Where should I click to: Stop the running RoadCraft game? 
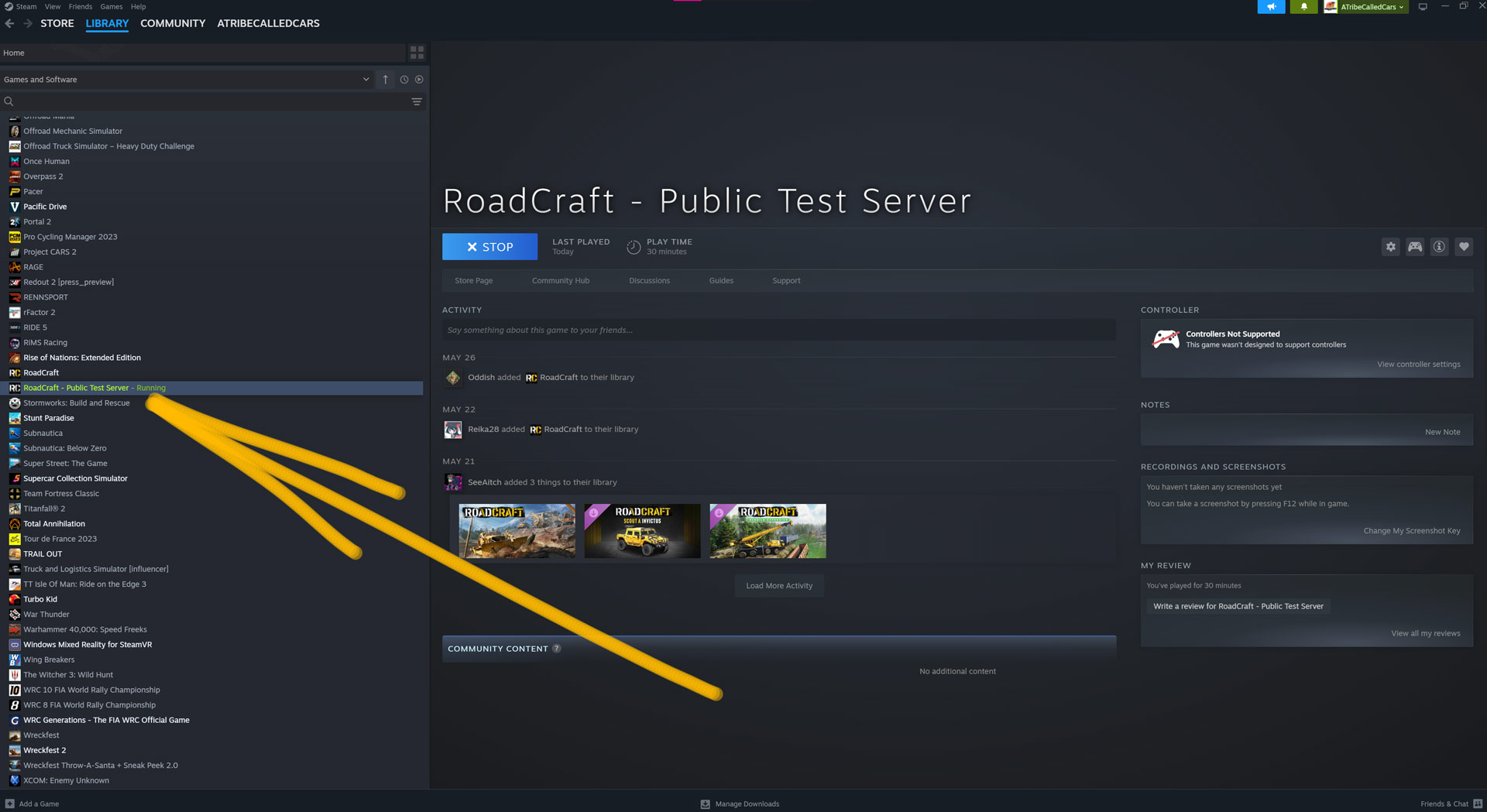[x=489, y=247]
